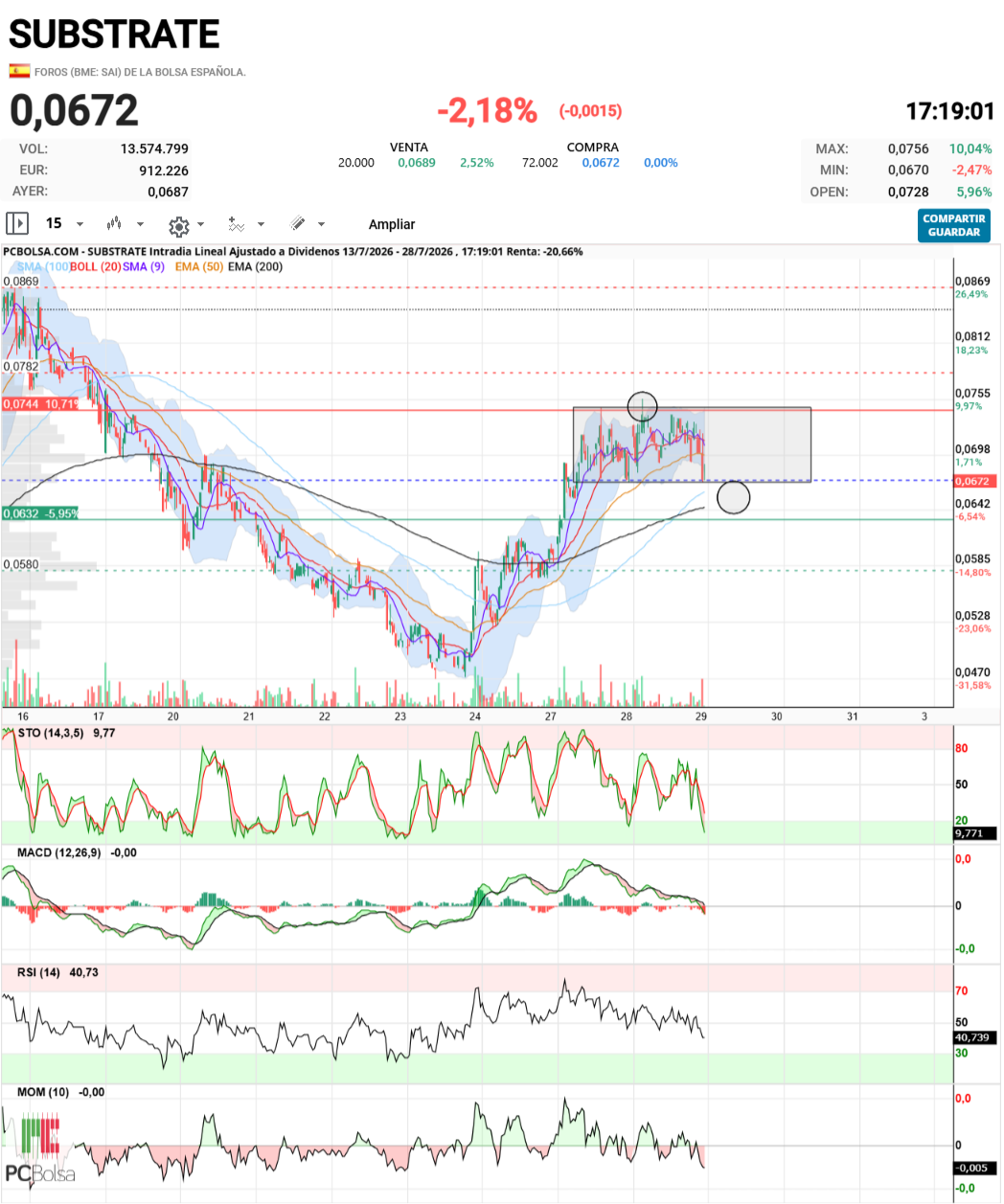Click date 24 on the time axis
This screenshot has width=1004, height=1204.
tap(475, 716)
